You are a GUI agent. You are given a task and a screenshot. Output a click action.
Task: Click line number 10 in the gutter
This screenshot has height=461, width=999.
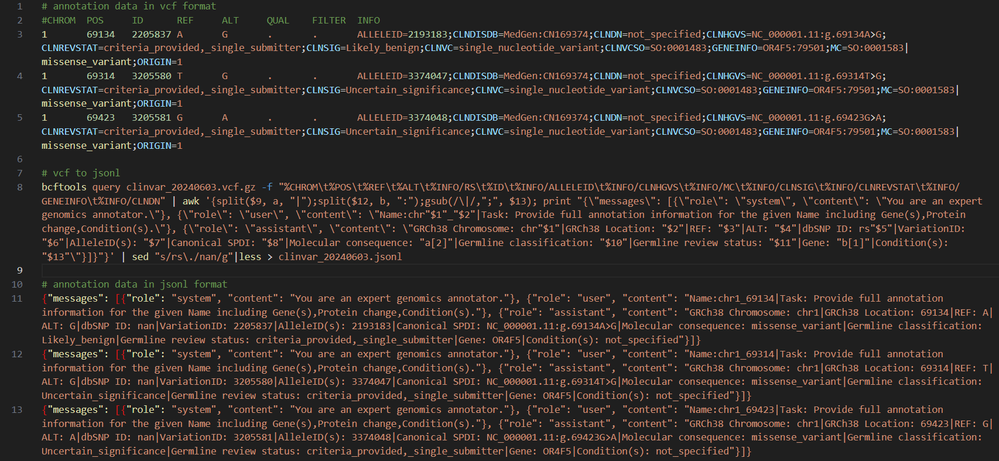(18, 284)
